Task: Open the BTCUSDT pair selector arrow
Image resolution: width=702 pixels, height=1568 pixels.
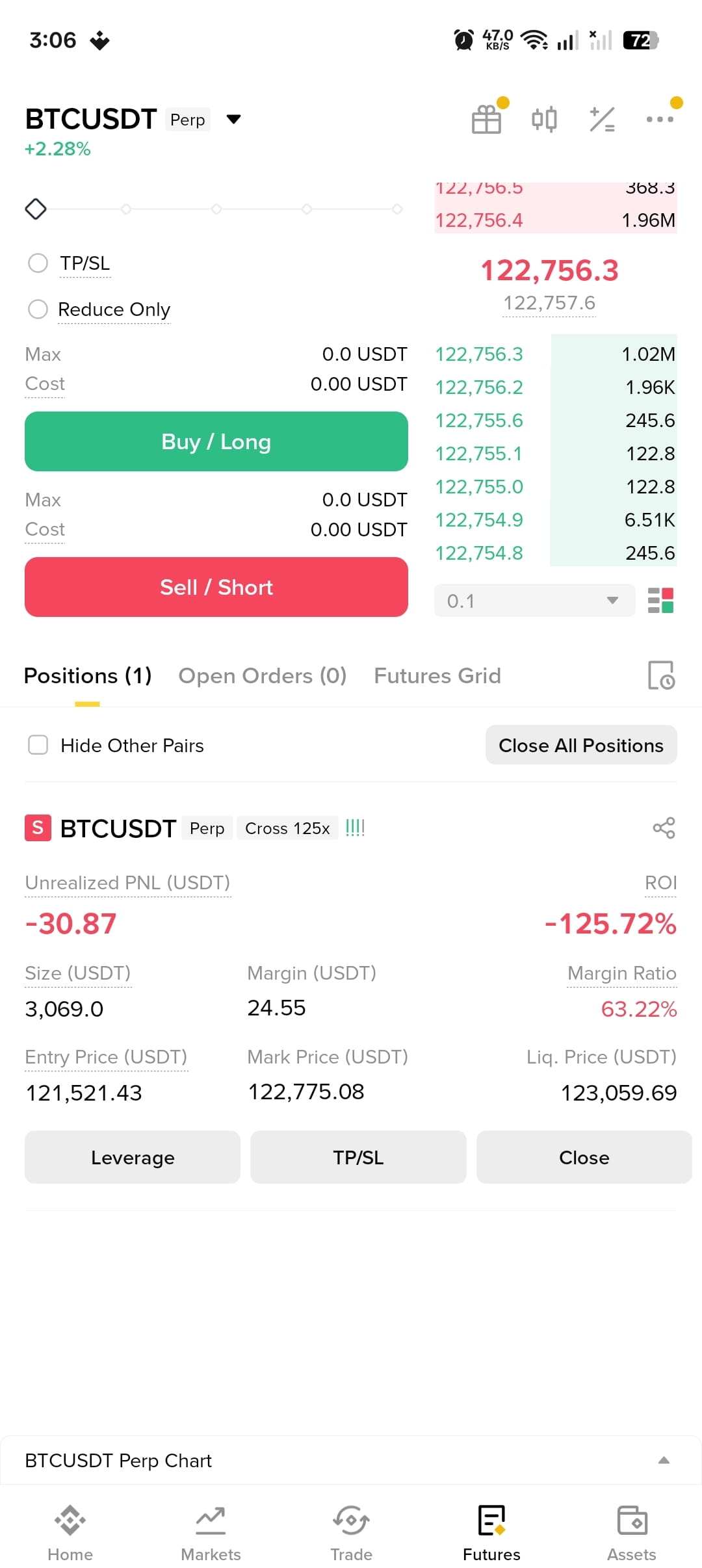Action: (233, 119)
